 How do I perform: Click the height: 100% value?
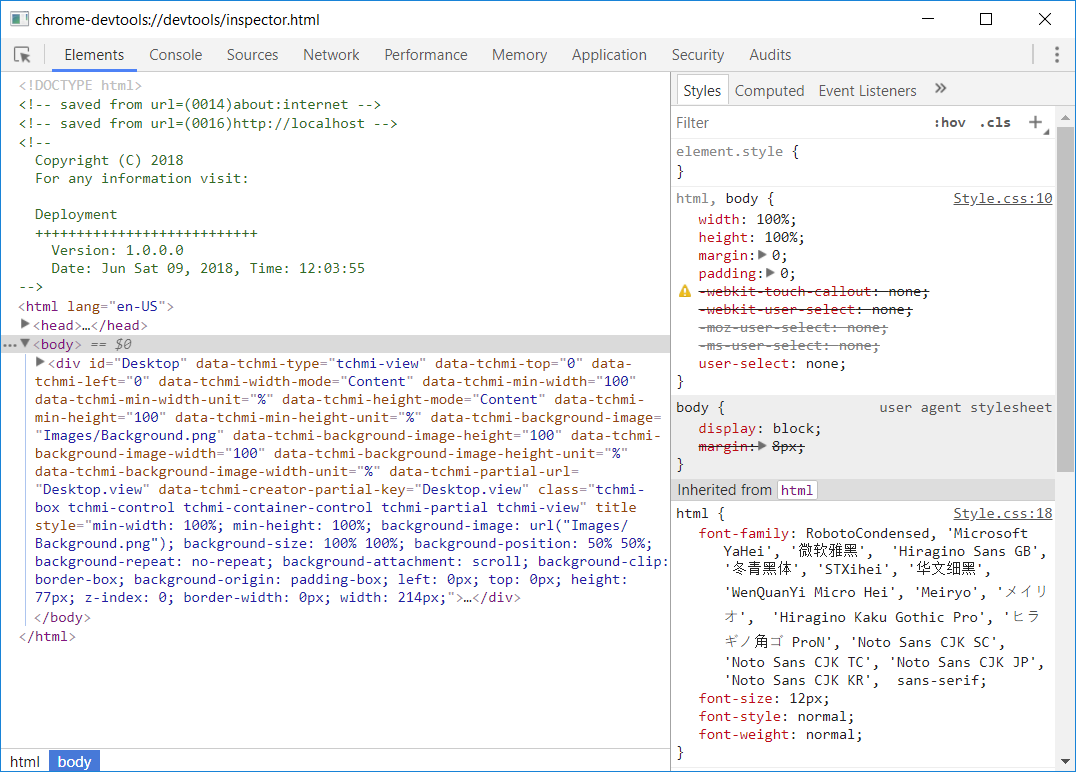781,237
